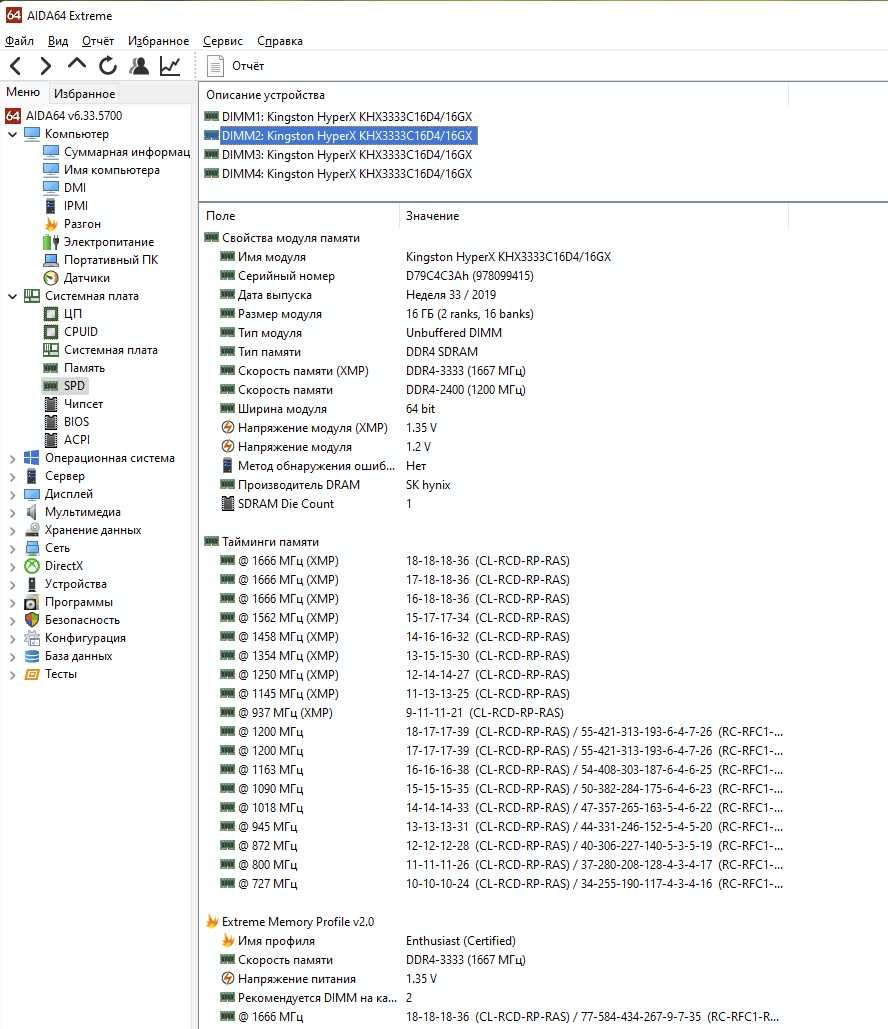This screenshot has width=888, height=1029.
Task: Expand the DirectX tree node
Action: [x=12, y=566]
